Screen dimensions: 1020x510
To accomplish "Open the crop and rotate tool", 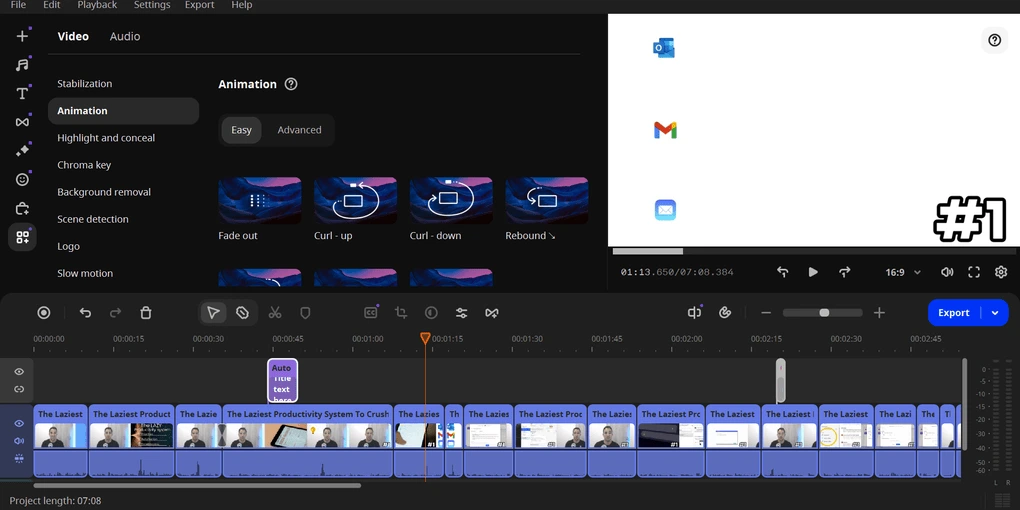I will click(x=401, y=313).
